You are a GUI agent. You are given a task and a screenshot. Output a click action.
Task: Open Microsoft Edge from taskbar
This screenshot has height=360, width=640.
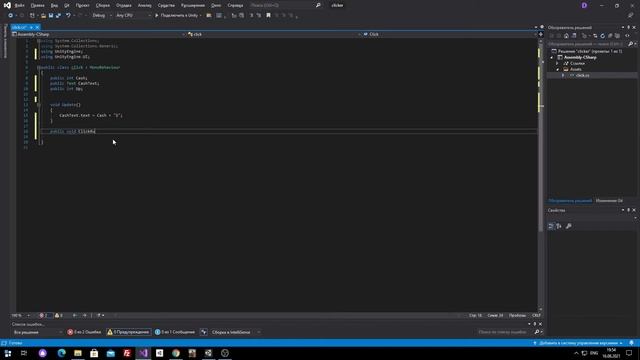[62, 353]
